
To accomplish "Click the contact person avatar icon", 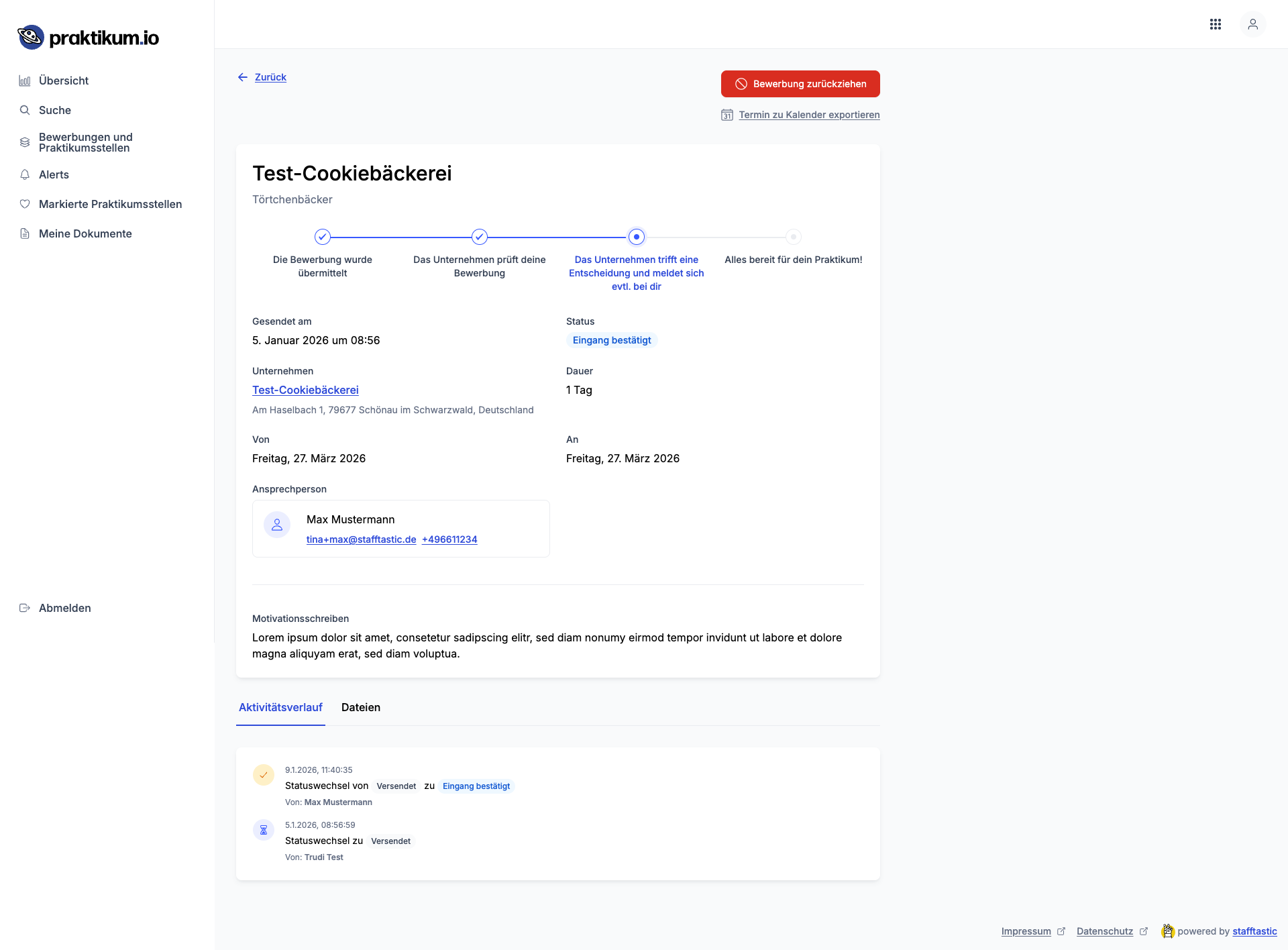I will click(277, 525).
